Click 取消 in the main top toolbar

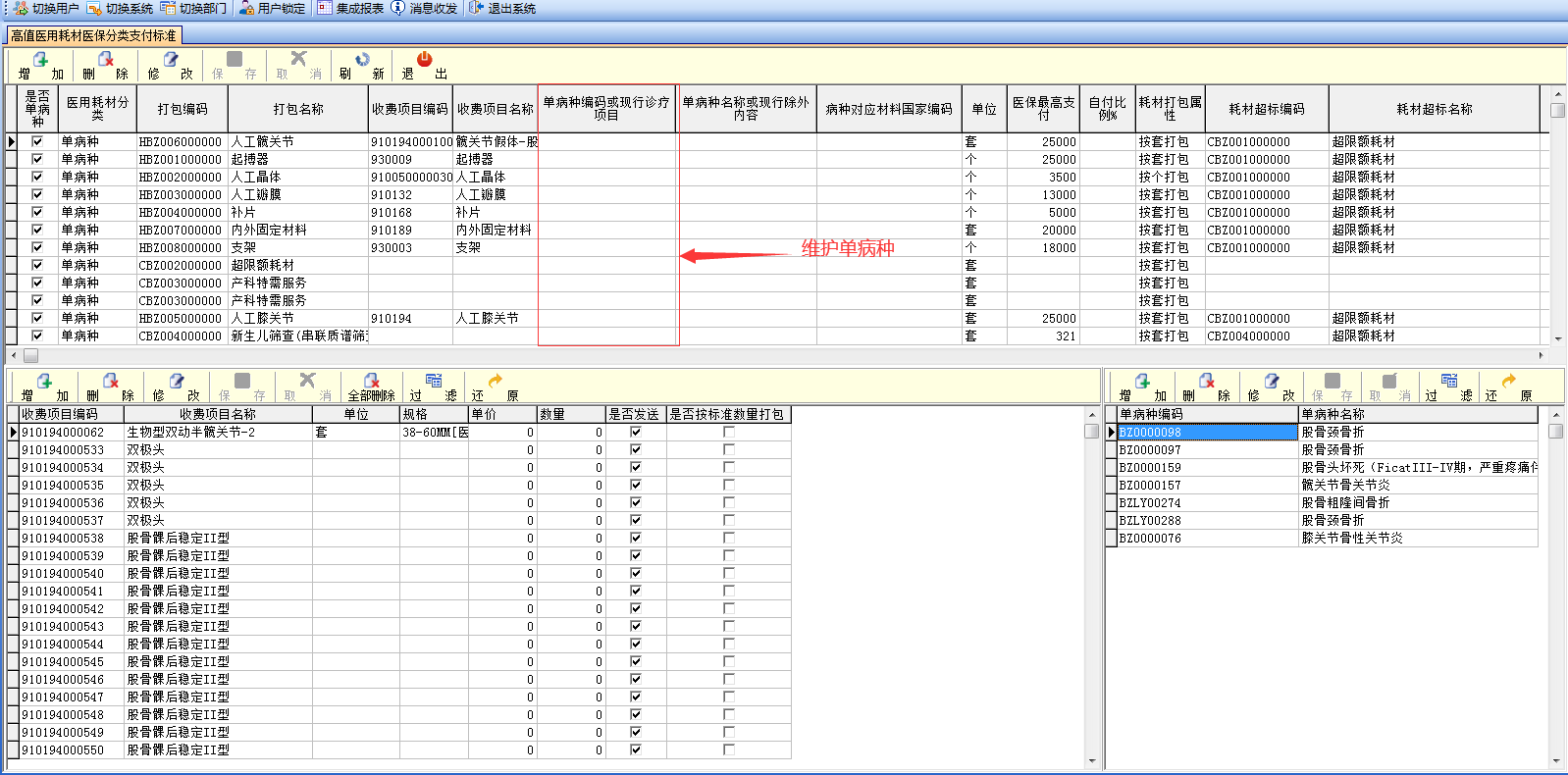[x=298, y=66]
